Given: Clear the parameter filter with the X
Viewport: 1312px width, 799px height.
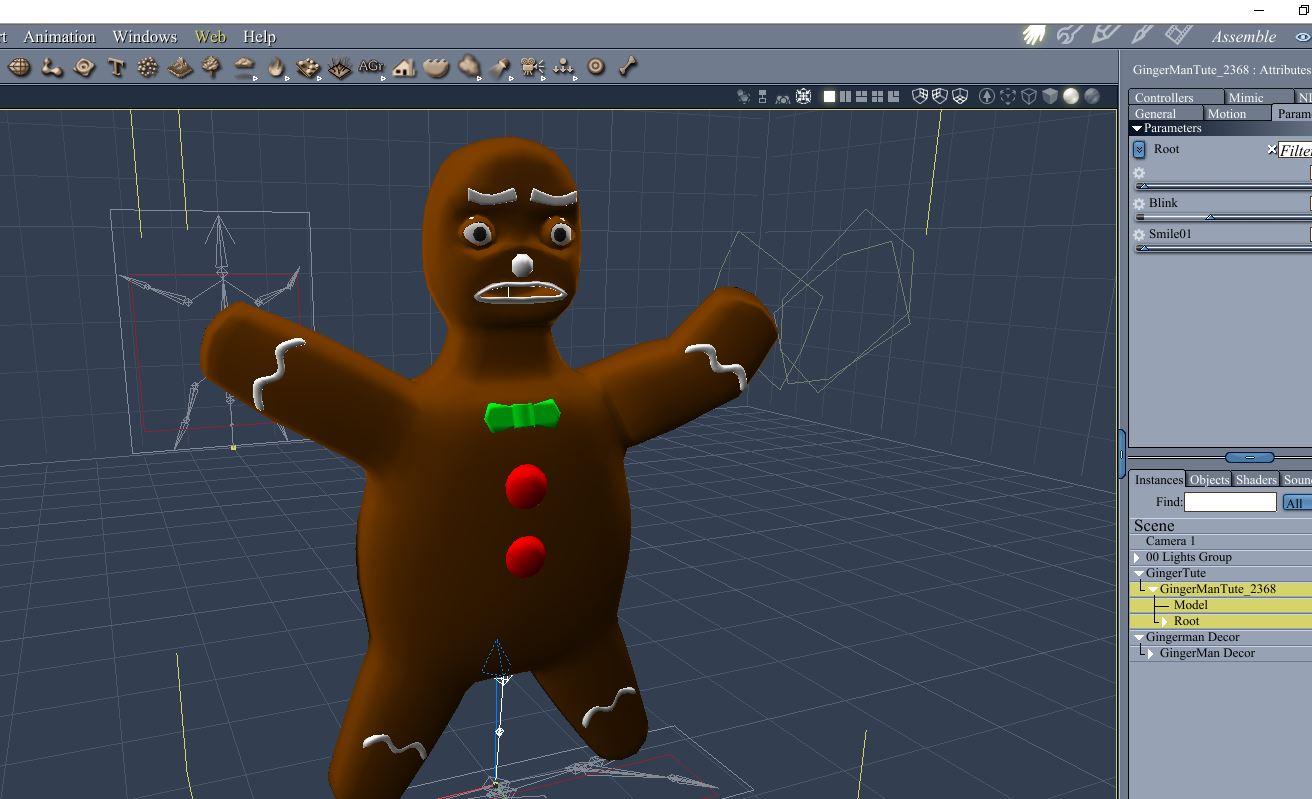Looking at the screenshot, I should coord(1272,150).
